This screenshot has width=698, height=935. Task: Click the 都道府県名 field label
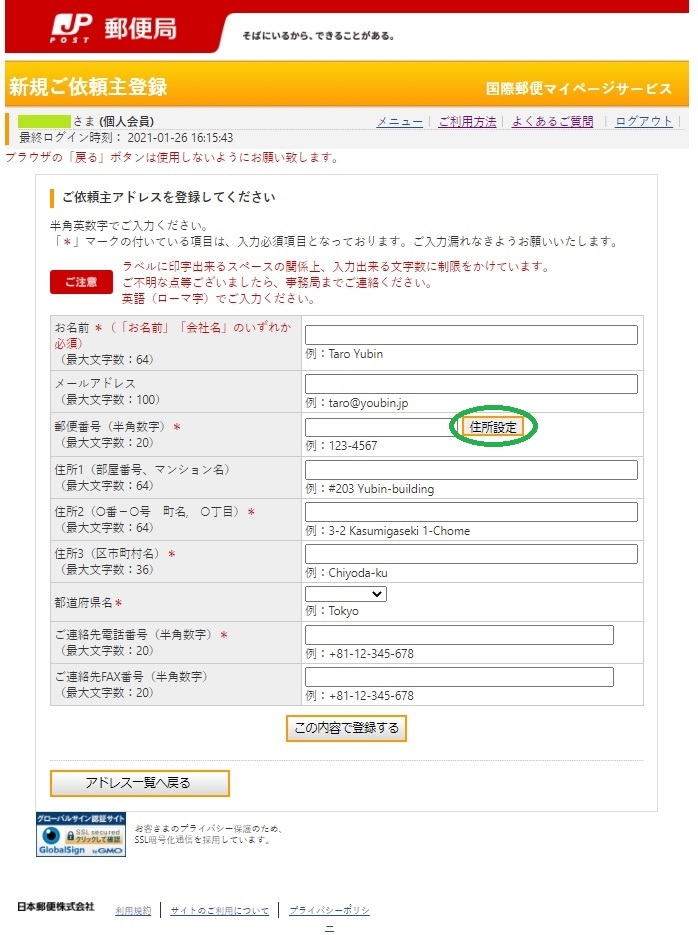point(88,602)
